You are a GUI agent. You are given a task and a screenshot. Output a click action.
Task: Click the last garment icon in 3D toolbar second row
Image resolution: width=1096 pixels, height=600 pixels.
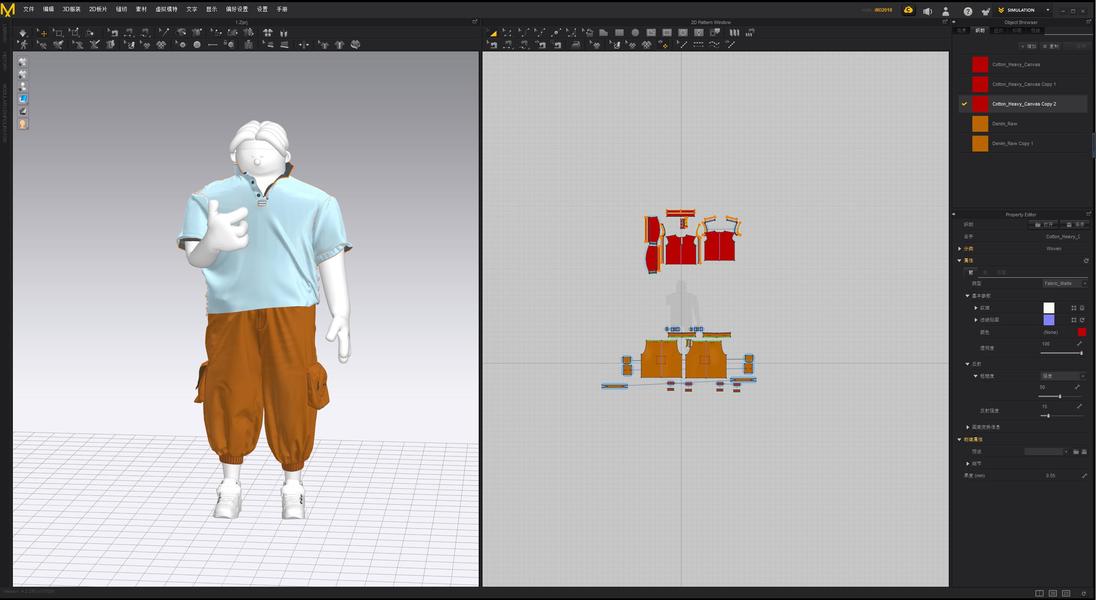point(354,45)
